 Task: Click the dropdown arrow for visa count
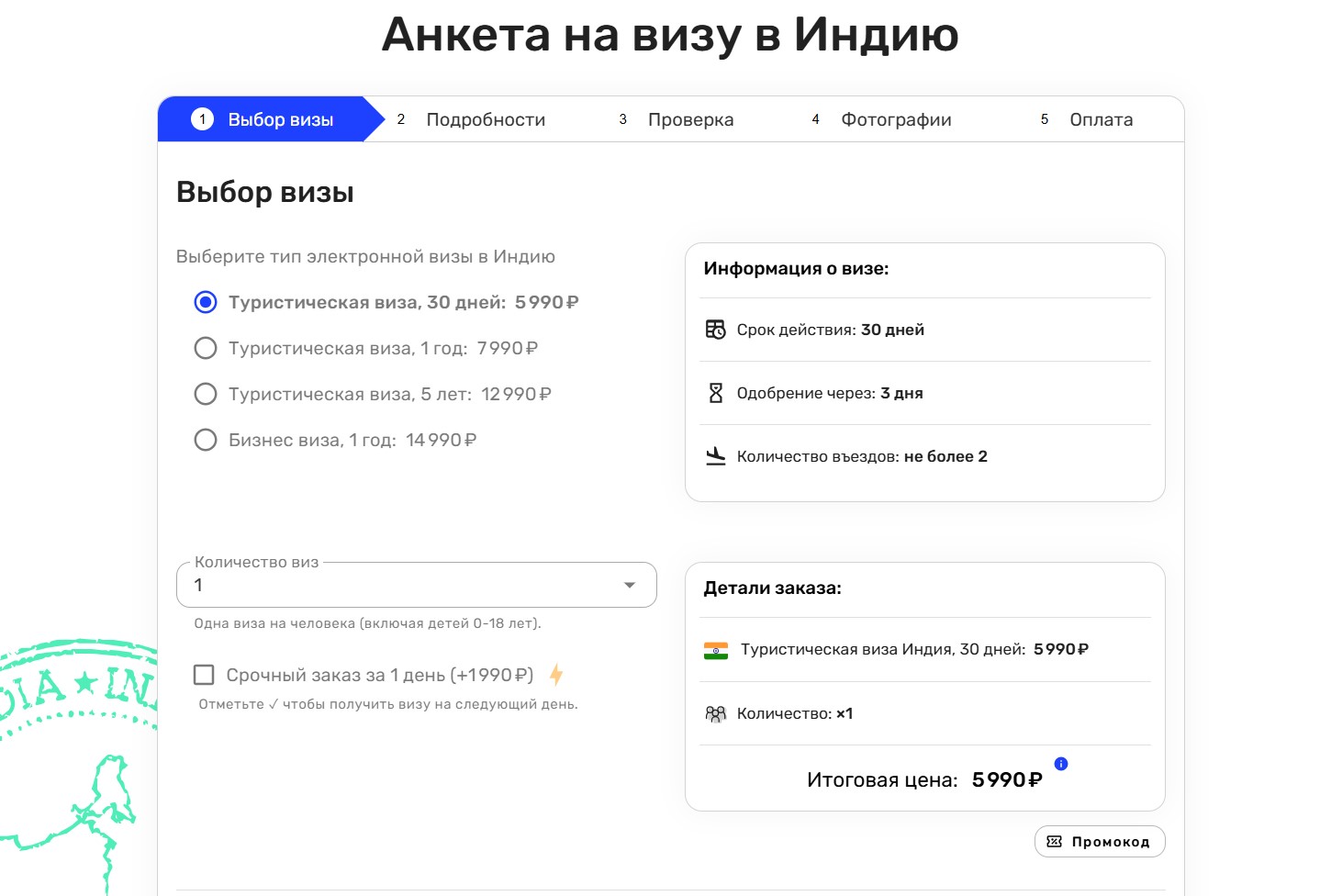630,586
